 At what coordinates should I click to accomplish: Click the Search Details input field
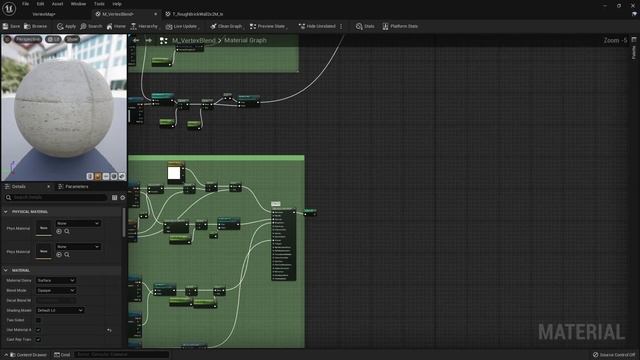tap(56, 198)
